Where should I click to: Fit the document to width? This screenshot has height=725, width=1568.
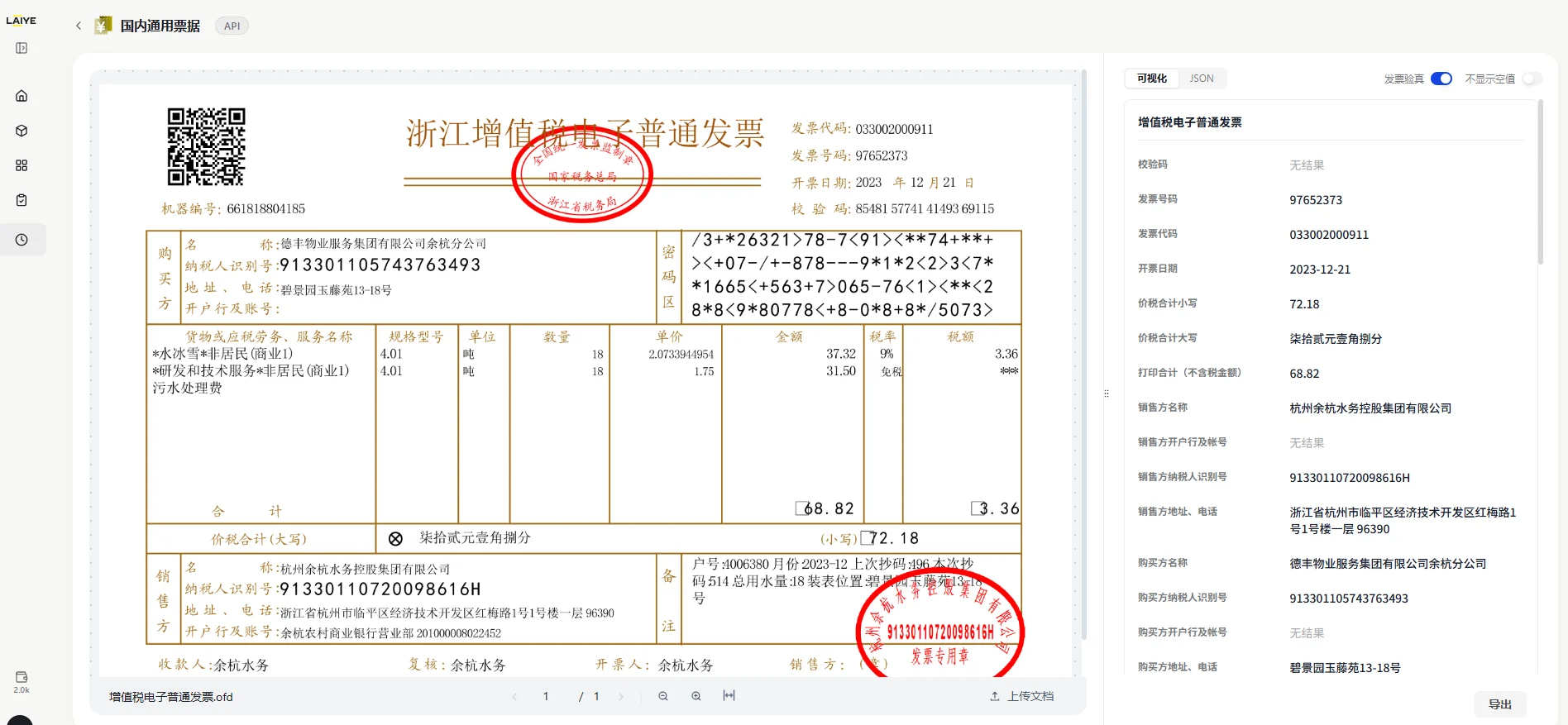[x=729, y=696]
